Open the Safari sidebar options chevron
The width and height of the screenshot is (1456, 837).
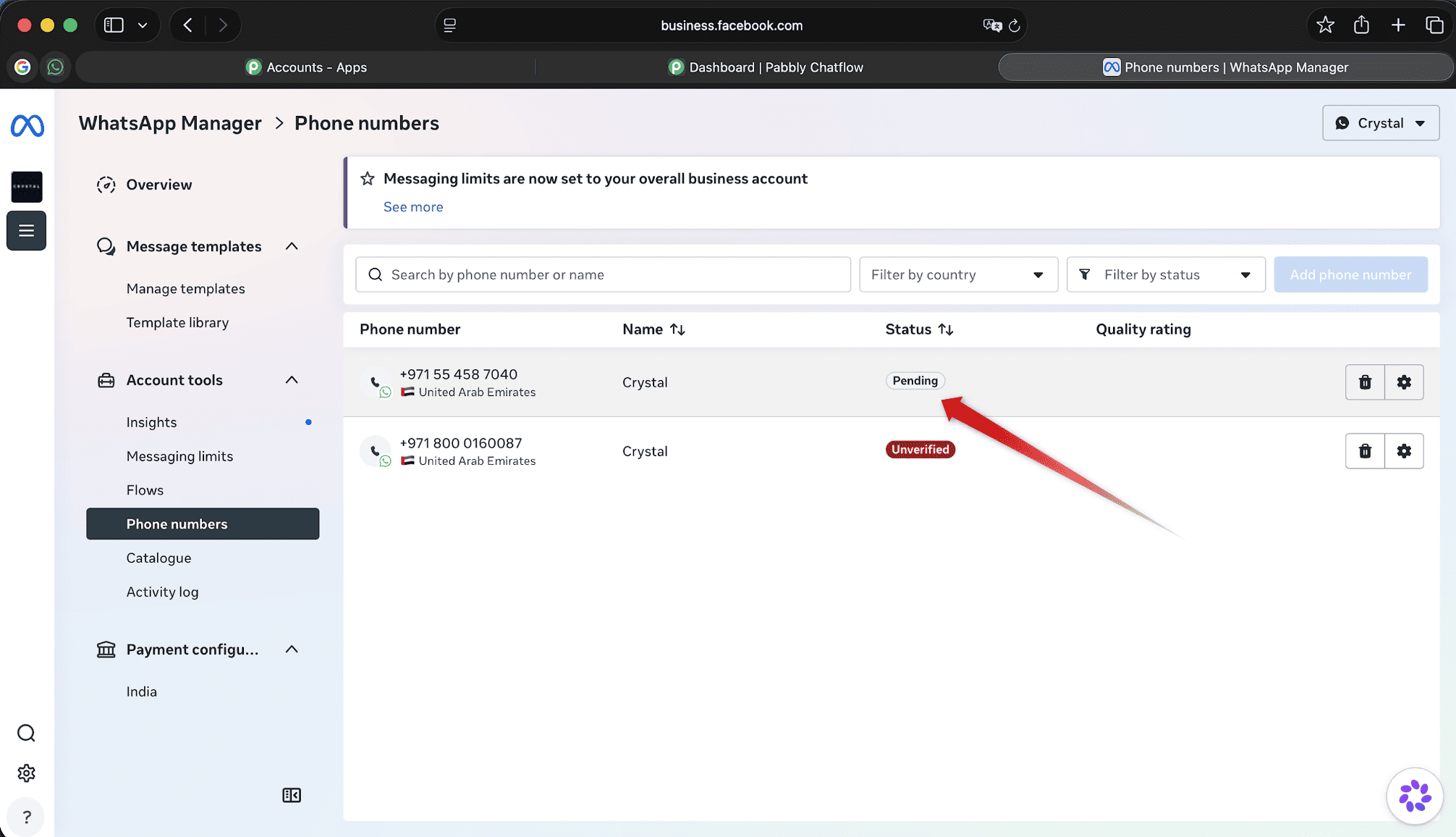tap(143, 25)
